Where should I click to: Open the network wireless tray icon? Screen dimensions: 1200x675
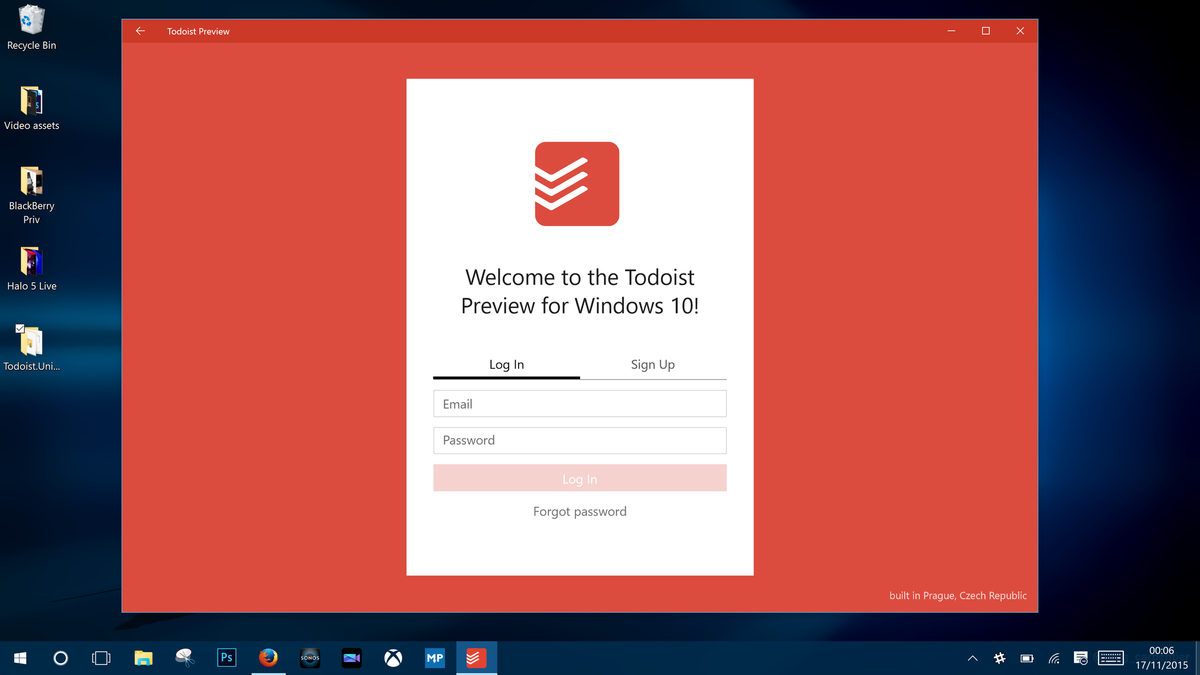coord(1054,658)
